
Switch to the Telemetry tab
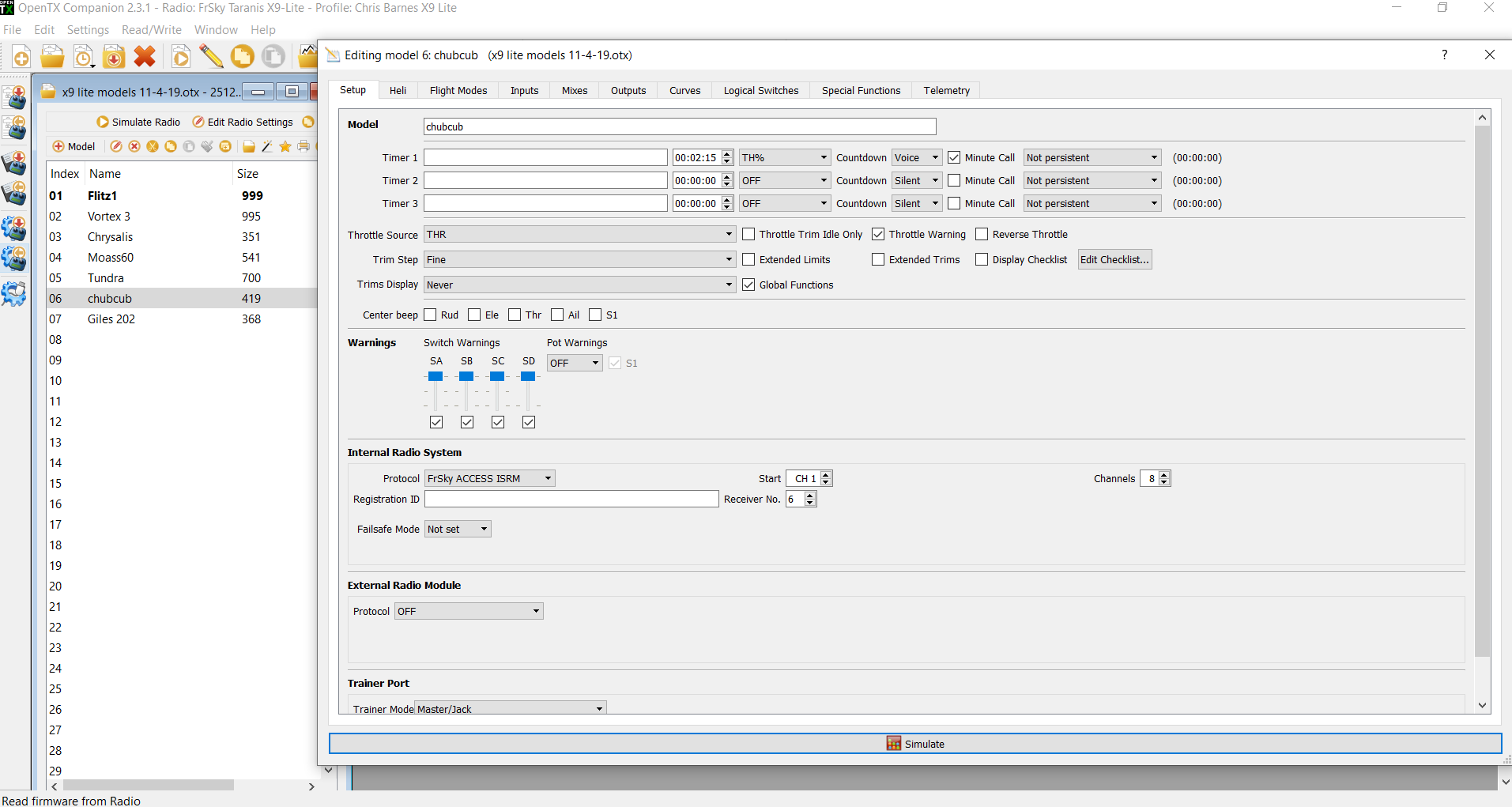point(946,91)
